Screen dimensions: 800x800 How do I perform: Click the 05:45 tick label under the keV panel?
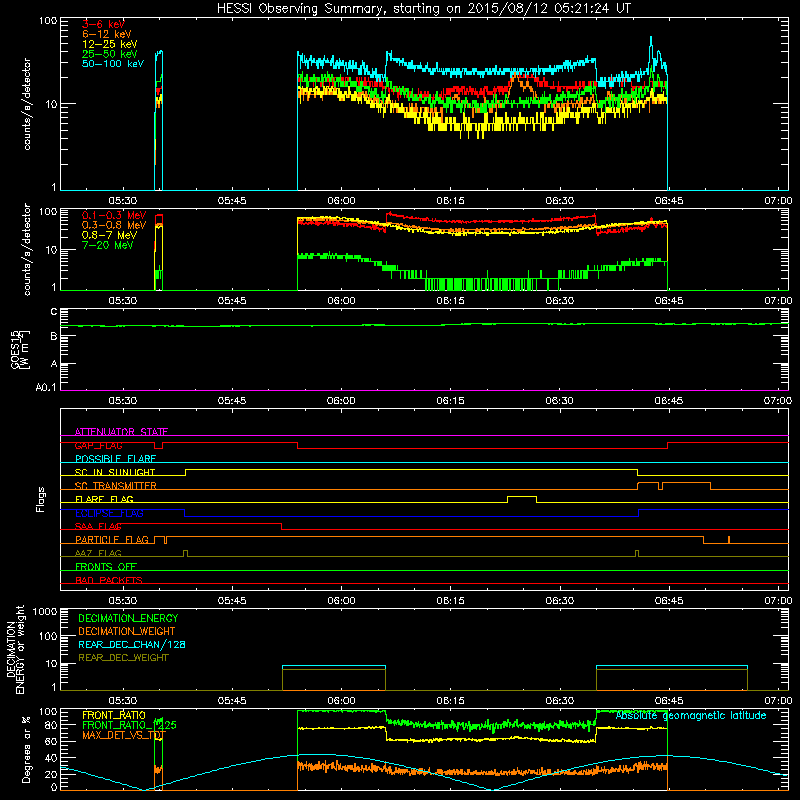232,201
